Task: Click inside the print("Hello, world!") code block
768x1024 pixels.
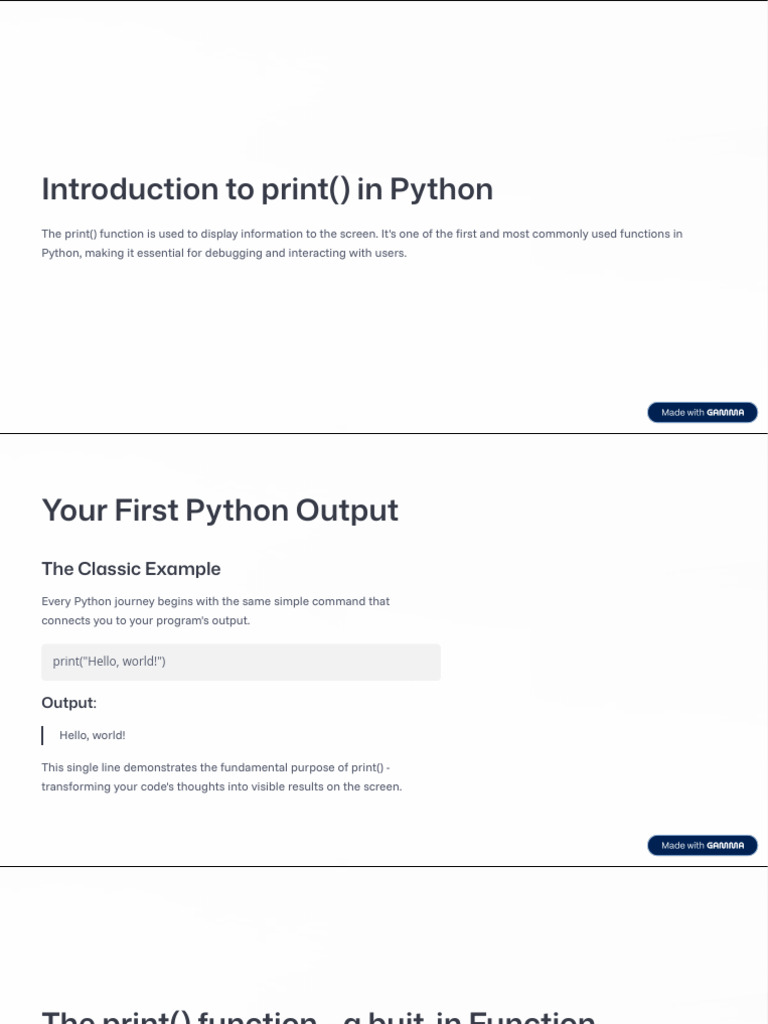Action: [240, 662]
